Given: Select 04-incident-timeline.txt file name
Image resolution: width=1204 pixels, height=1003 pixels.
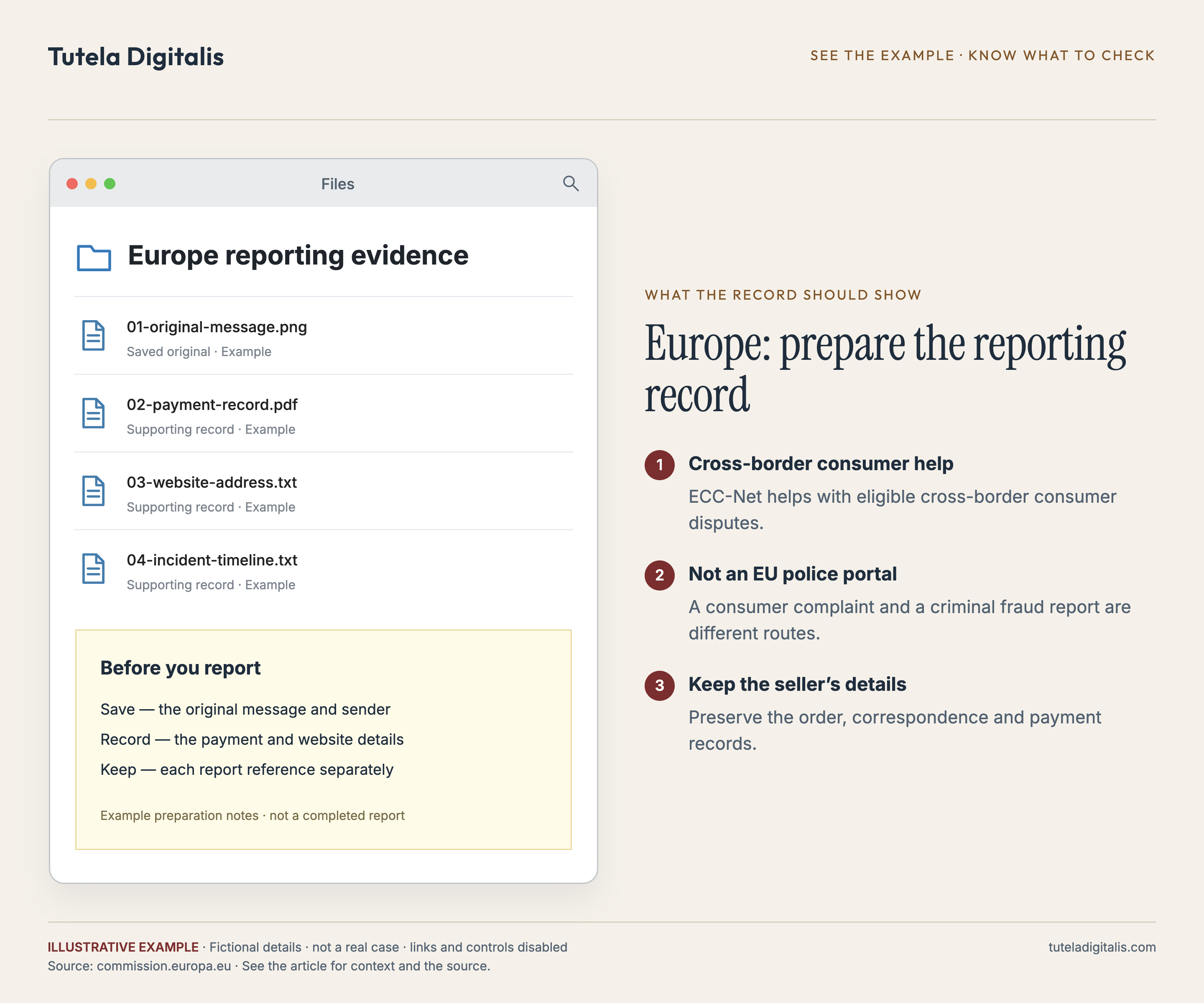Looking at the screenshot, I should [212, 560].
